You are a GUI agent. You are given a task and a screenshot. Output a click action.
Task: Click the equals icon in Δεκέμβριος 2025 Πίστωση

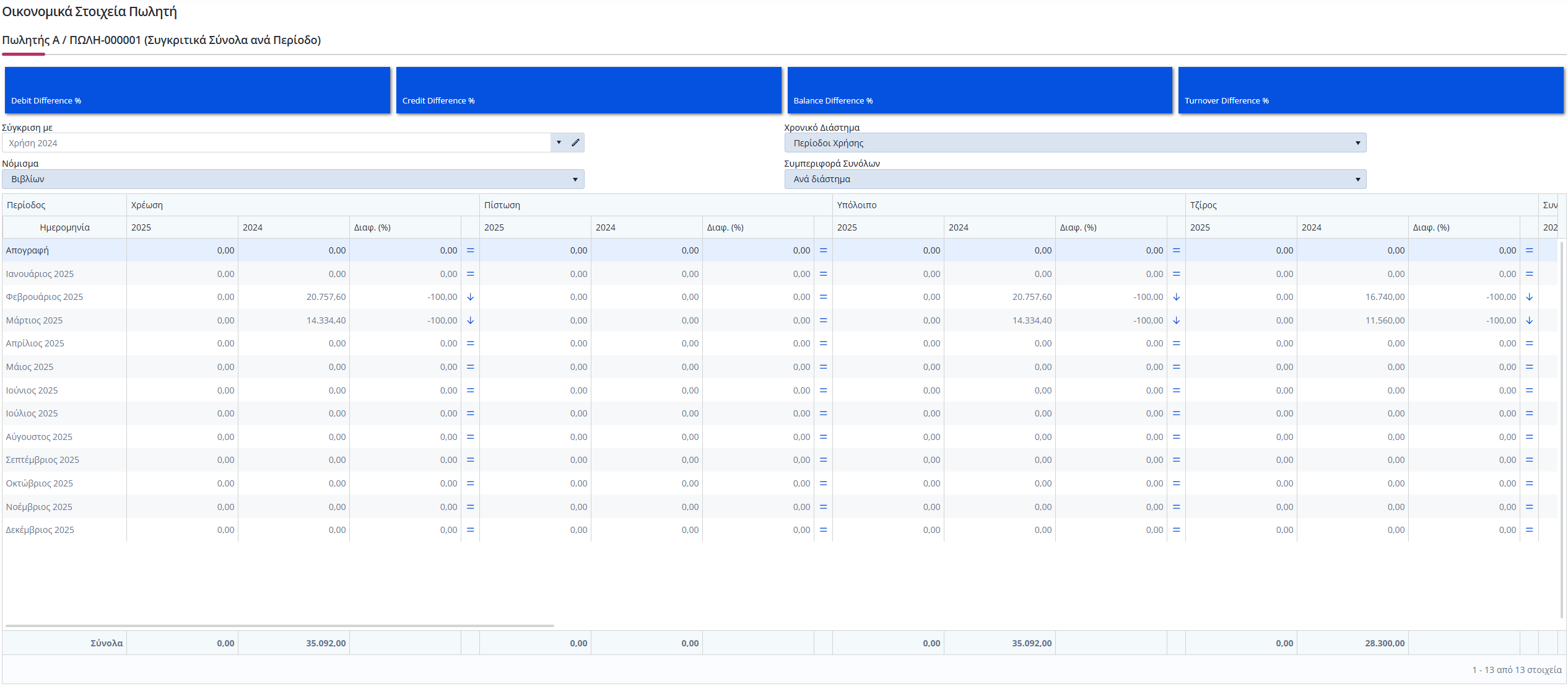tap(824, 530)
